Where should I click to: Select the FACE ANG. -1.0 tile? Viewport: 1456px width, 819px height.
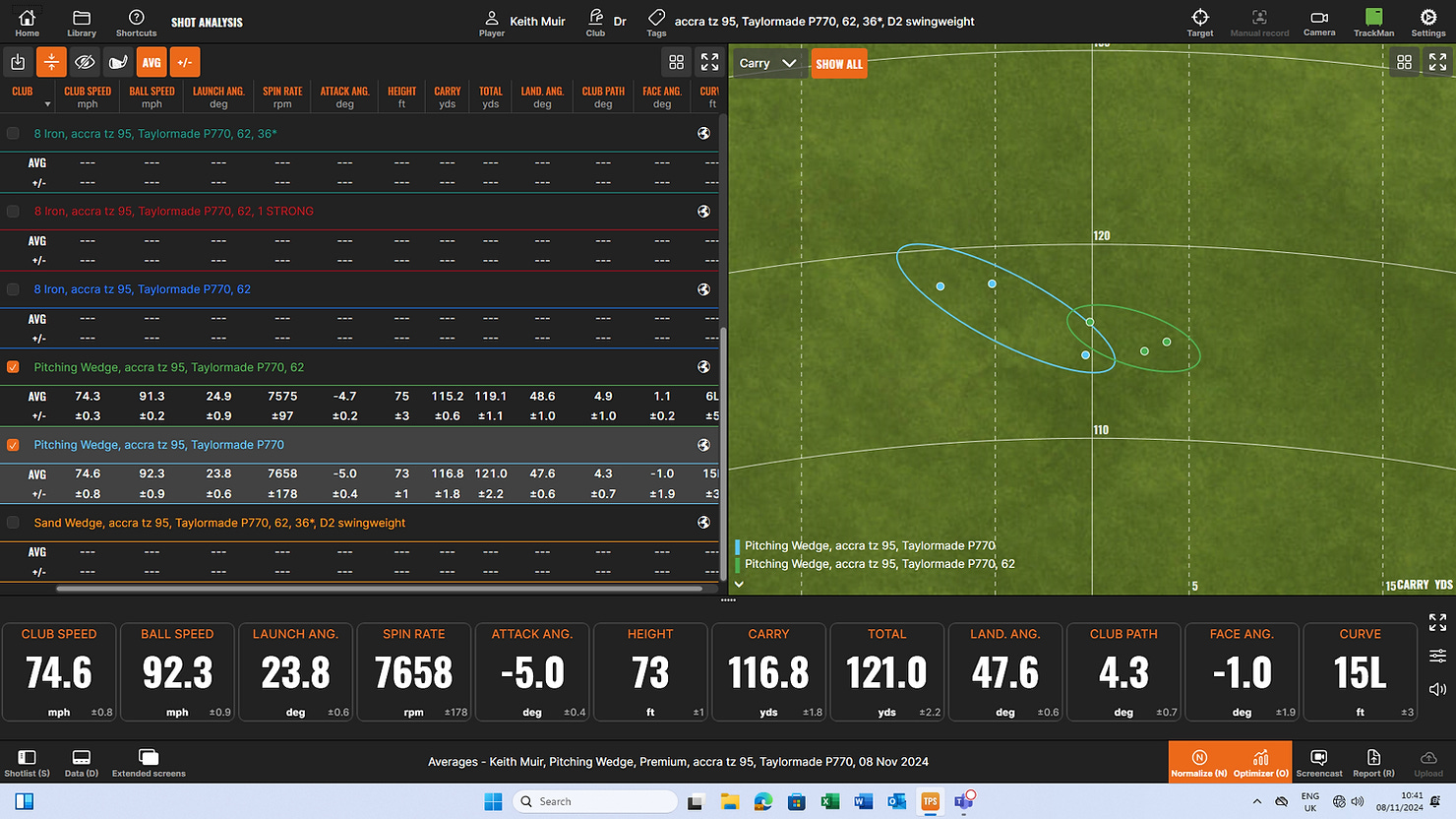[x=1242, y=672]
